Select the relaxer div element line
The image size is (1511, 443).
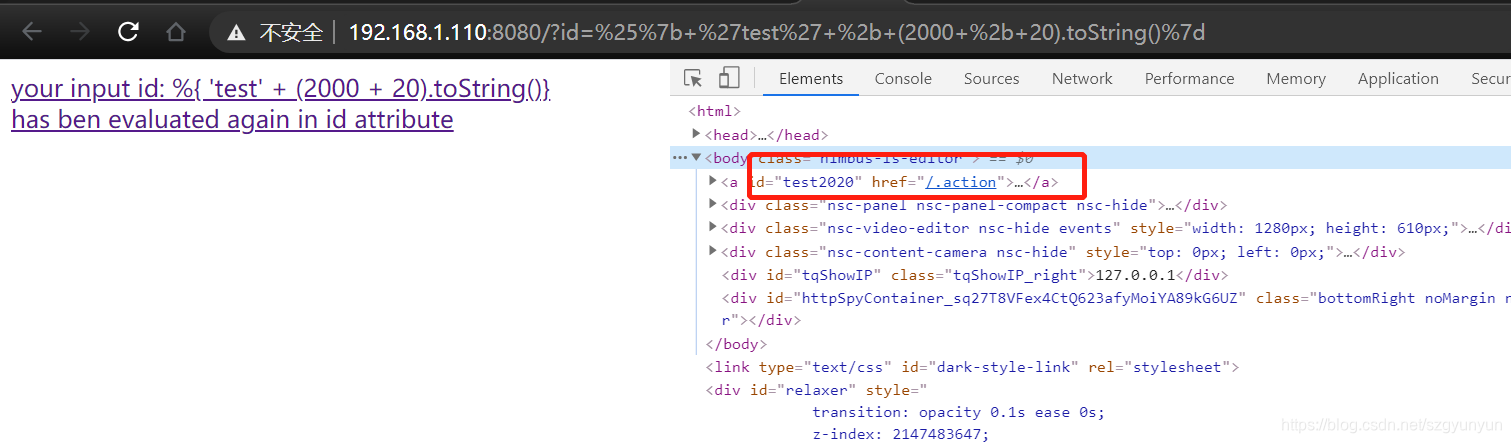click(816, 390)
